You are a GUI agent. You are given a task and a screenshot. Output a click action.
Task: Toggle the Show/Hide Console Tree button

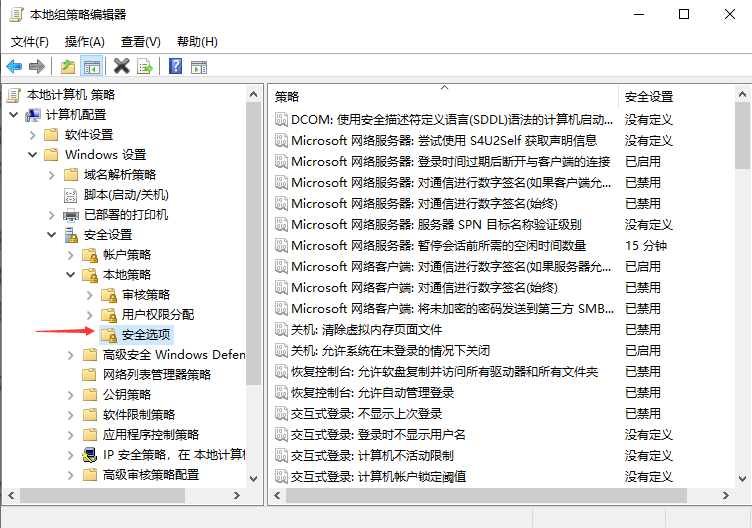click(92, 67)
